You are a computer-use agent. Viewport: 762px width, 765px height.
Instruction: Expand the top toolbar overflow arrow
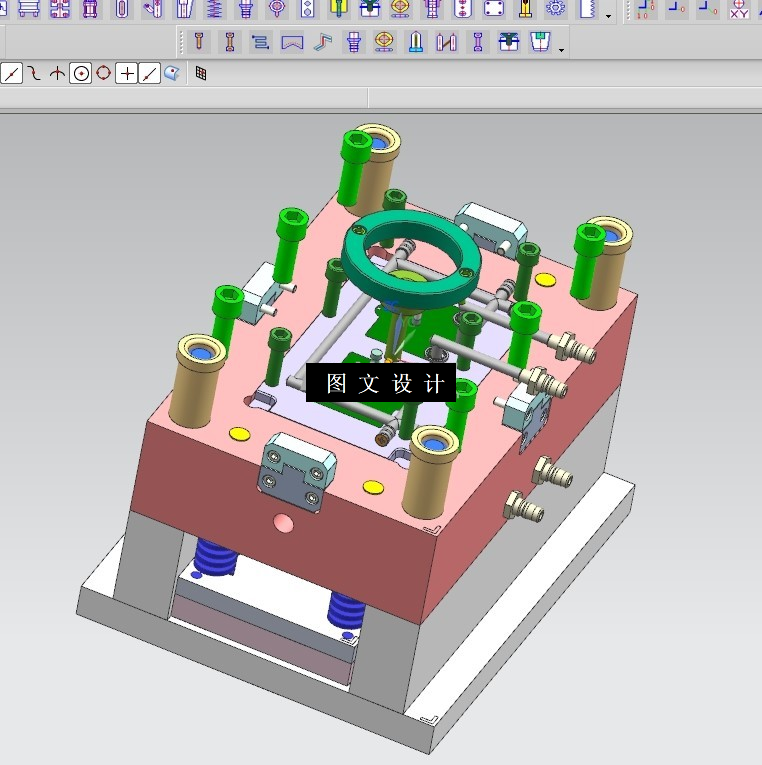608,16
